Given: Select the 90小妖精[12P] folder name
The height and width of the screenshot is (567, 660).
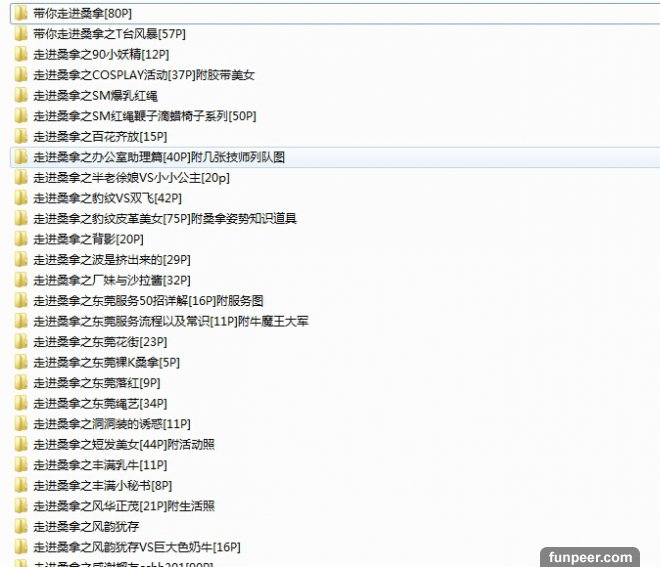Looking at the screenshot, I should pos(100,54).
